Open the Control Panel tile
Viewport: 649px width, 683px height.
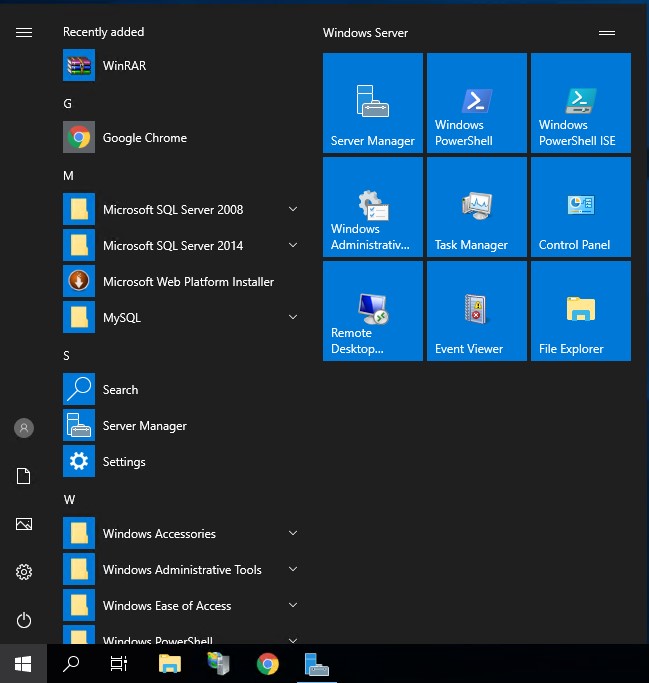pos(580,207)
